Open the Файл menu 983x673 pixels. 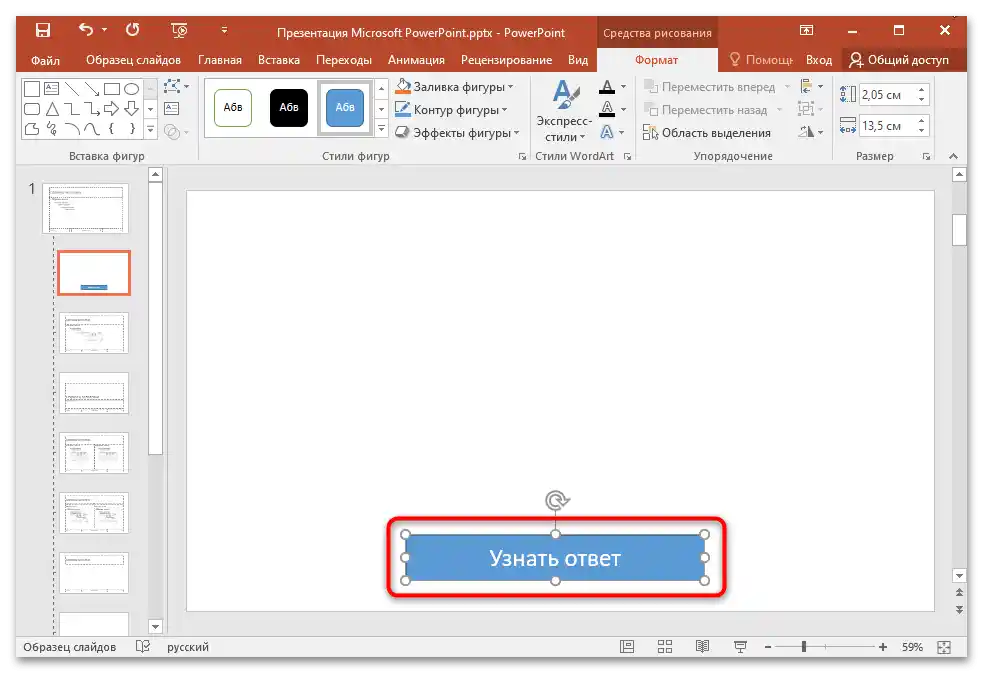point(45,60)
